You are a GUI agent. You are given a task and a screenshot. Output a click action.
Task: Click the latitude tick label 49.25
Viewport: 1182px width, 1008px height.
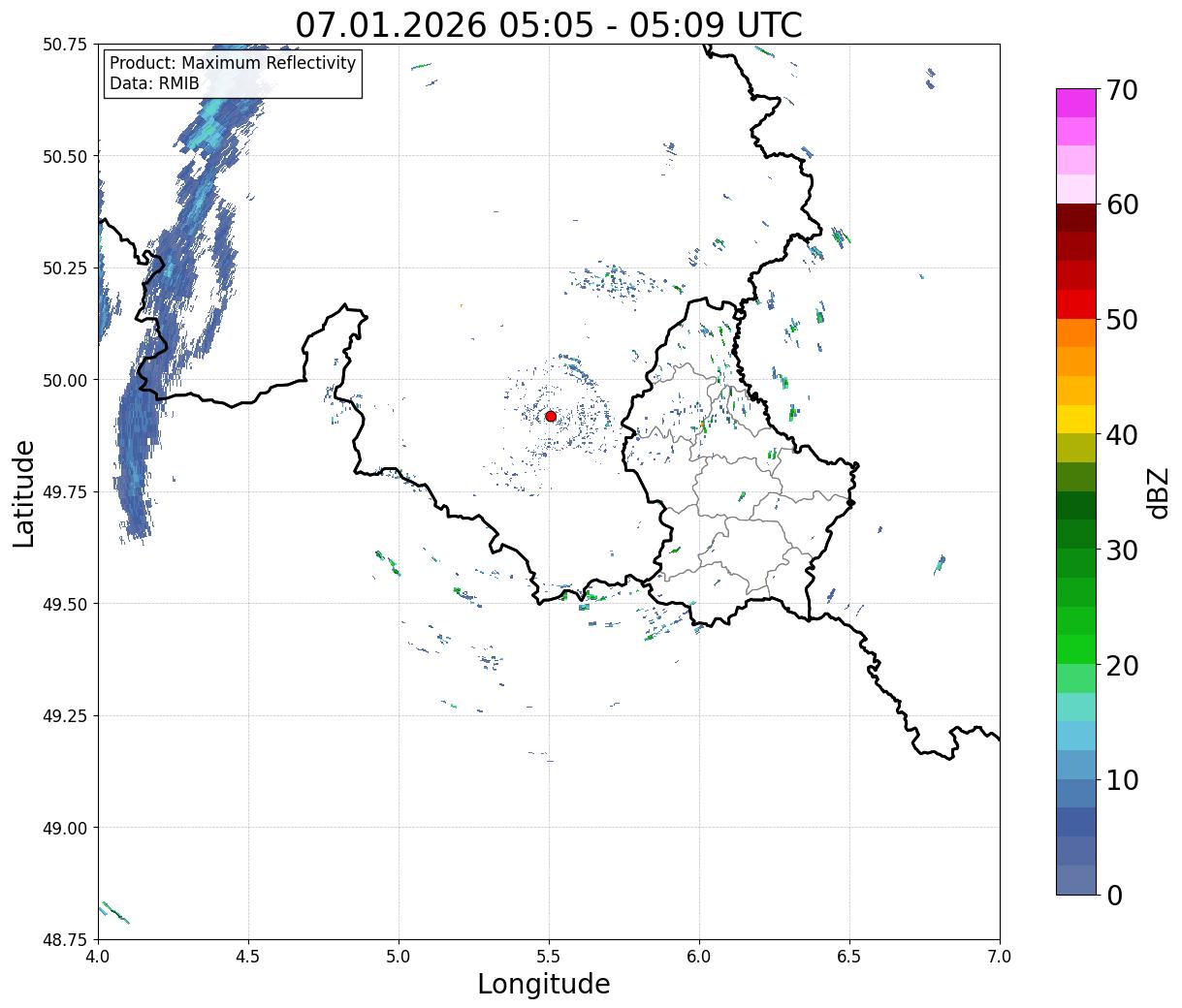[x=65, y=716]
